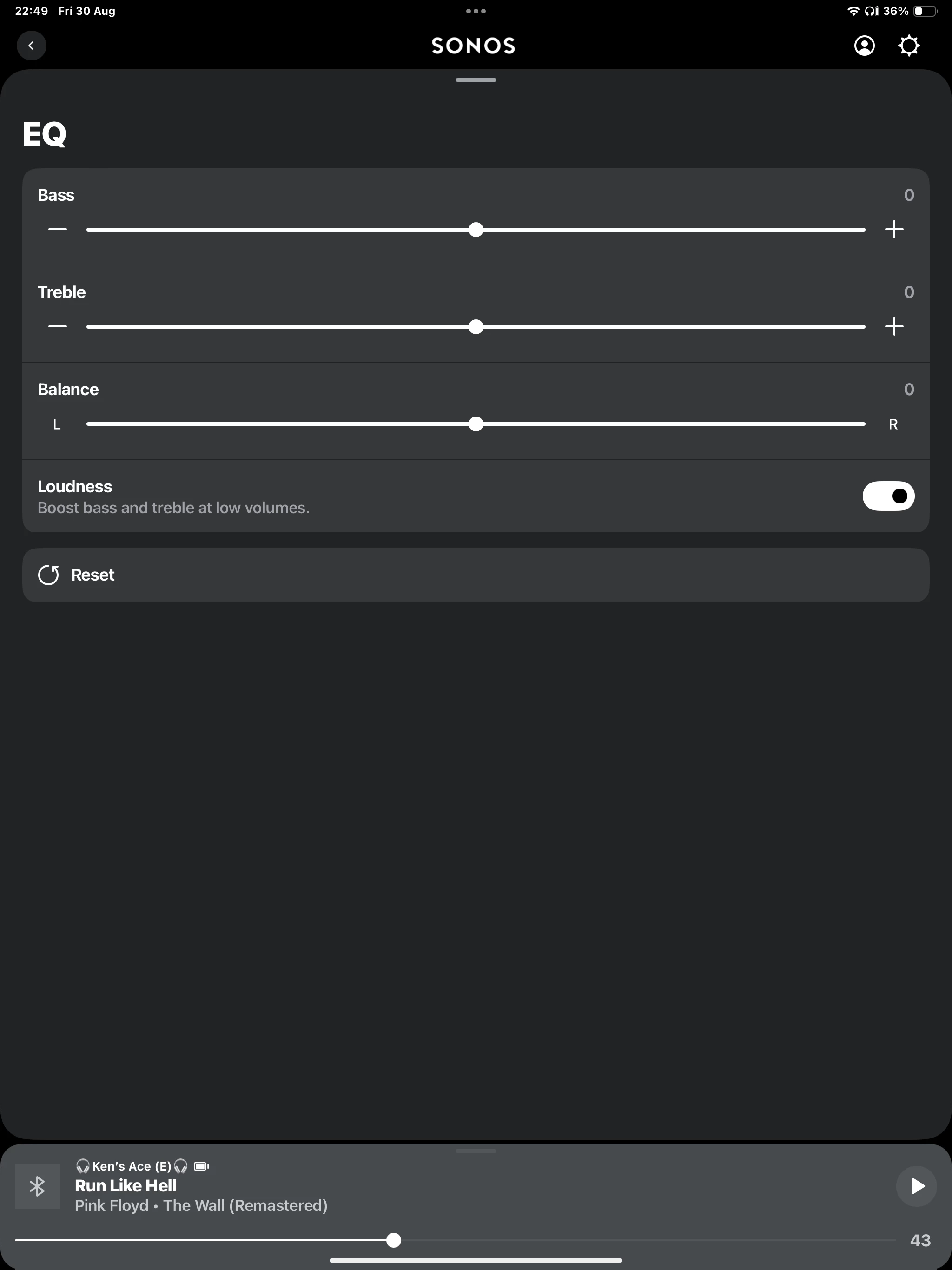Turn off the Loudness switch
Image resolution: width=952 pixels, height=1270 pixels.
click(888, 496)
